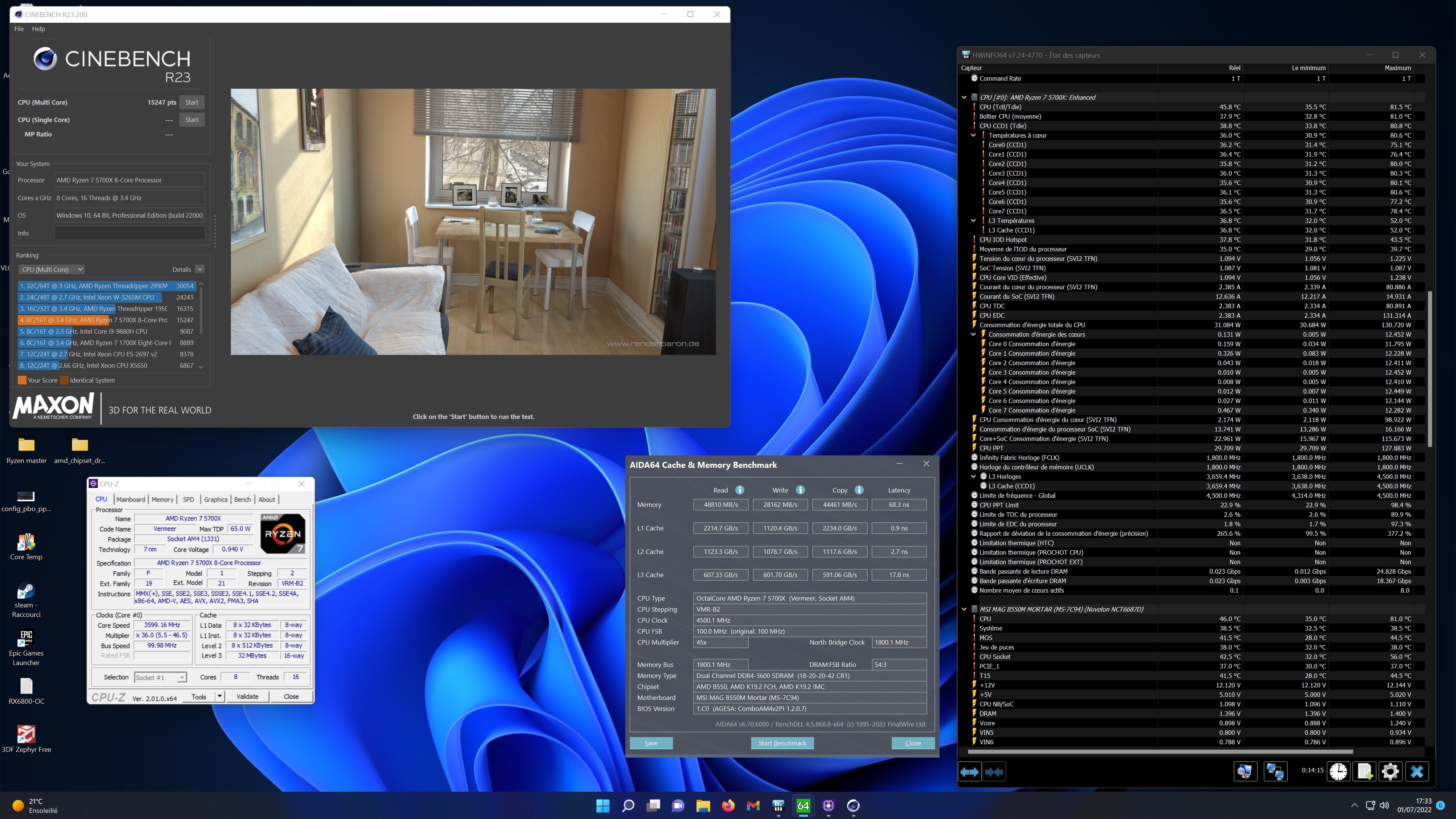Click HWiNFO network remote monitors icon
The width and height of the screenshot is (1456, 819).
(x=1275, y=772)
